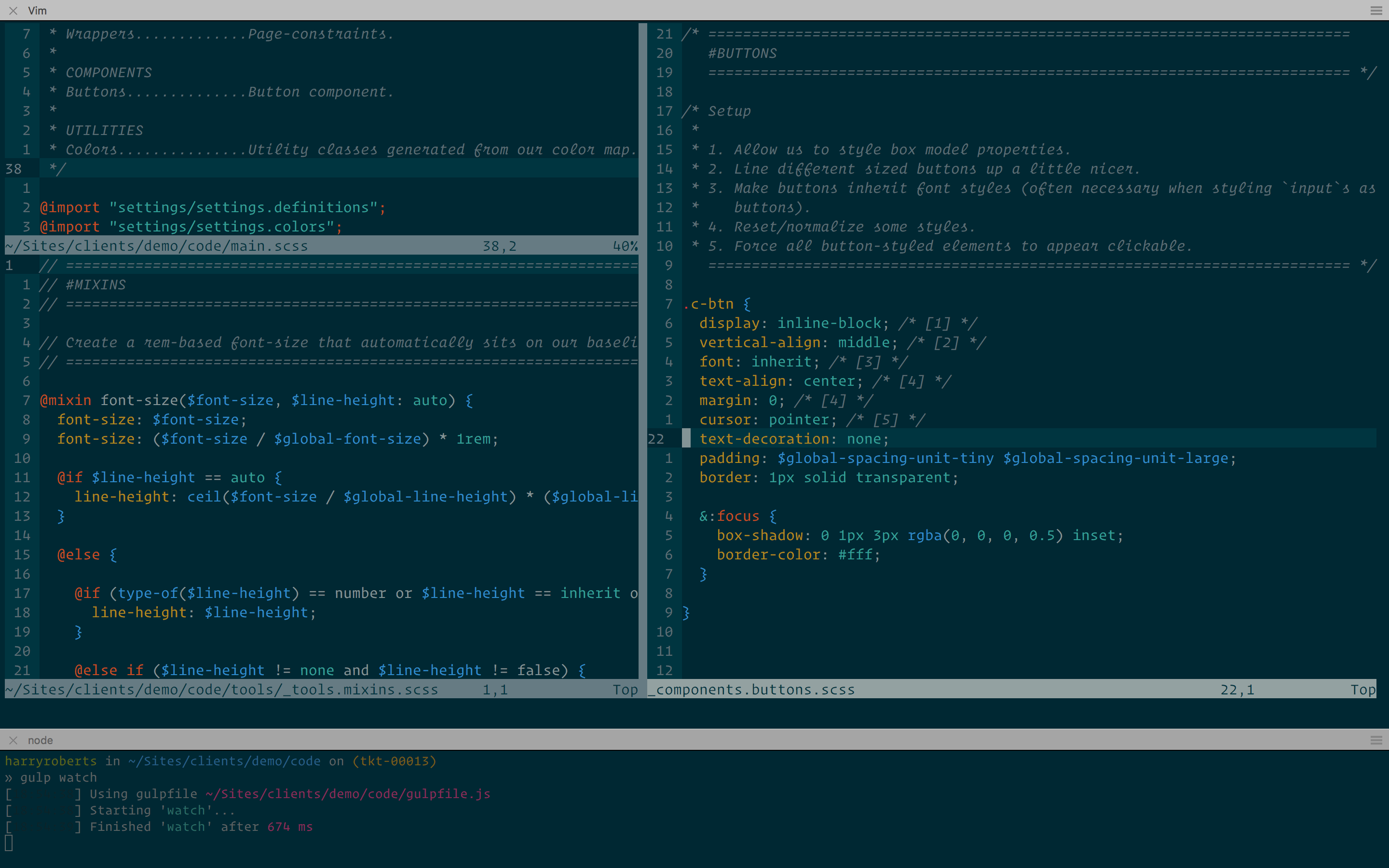Click cursor: pointer declaration
1389x868 pixels.
point(768,420)
